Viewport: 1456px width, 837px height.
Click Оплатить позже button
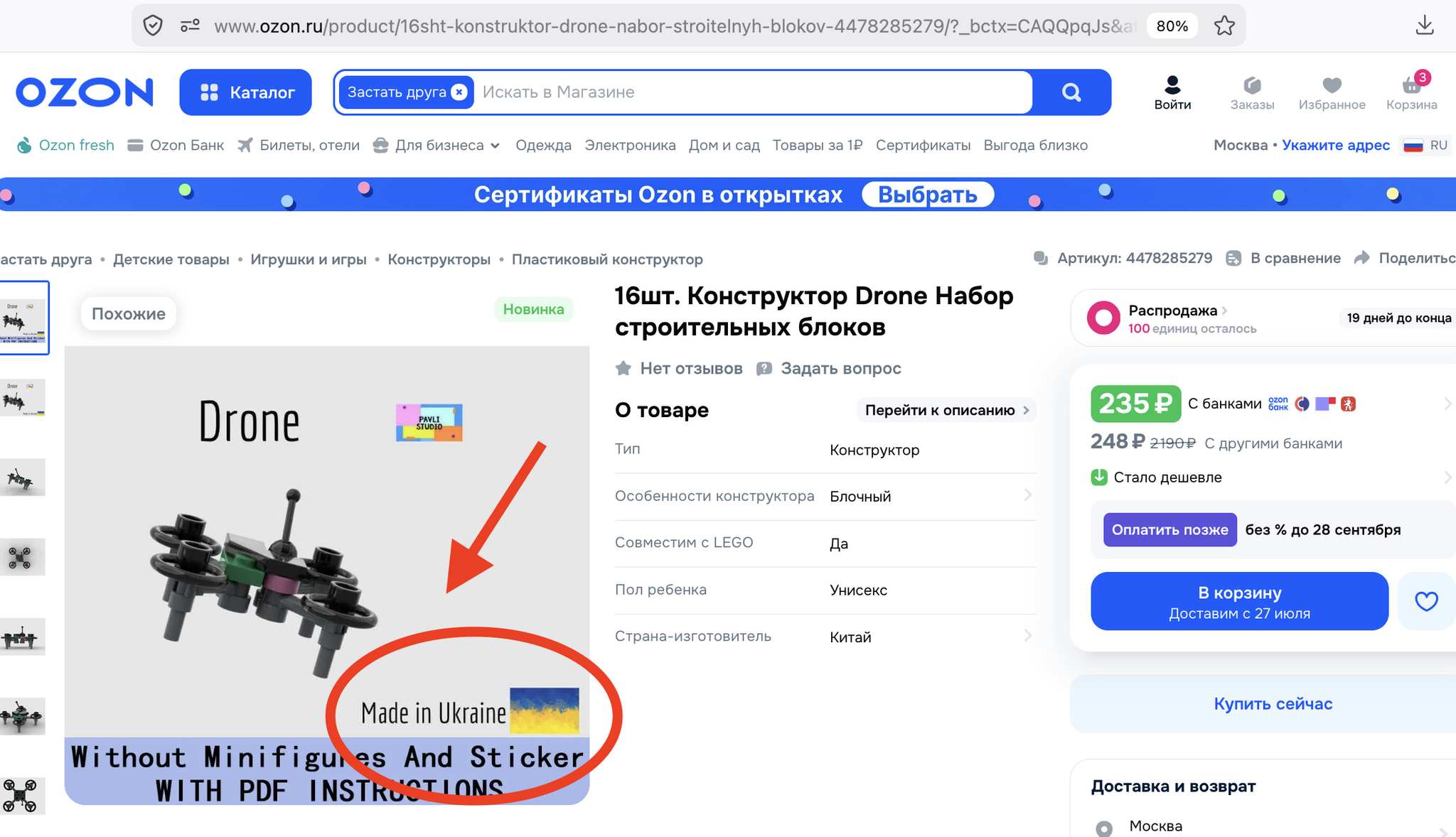coord(1169,529)
